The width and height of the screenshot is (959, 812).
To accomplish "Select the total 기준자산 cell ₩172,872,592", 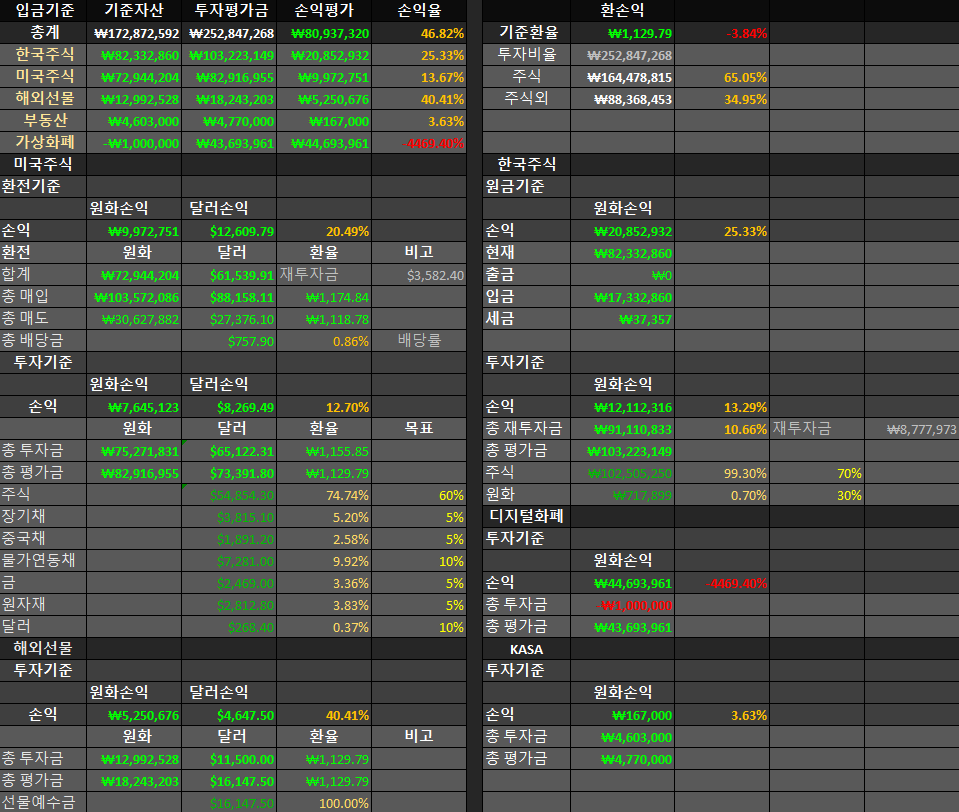I will [x=134, y=33].
